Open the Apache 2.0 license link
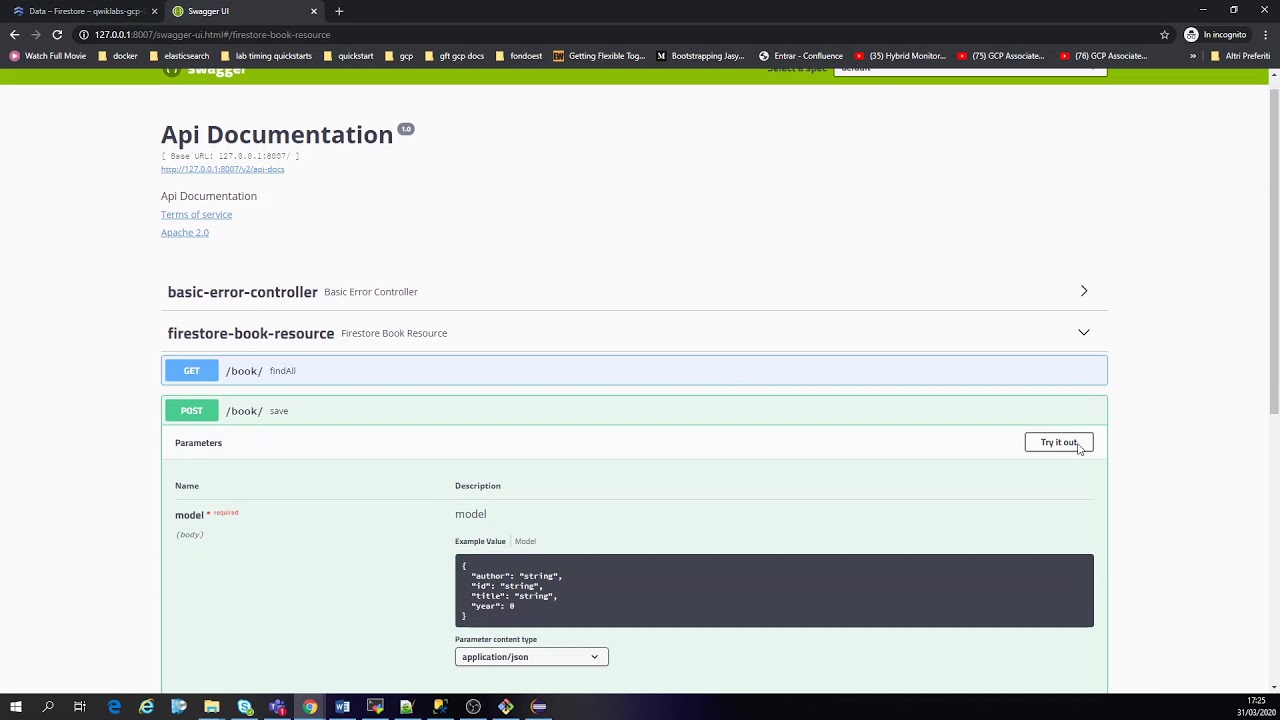This screenshot has width=1280, height=720. tap(185, 232)
